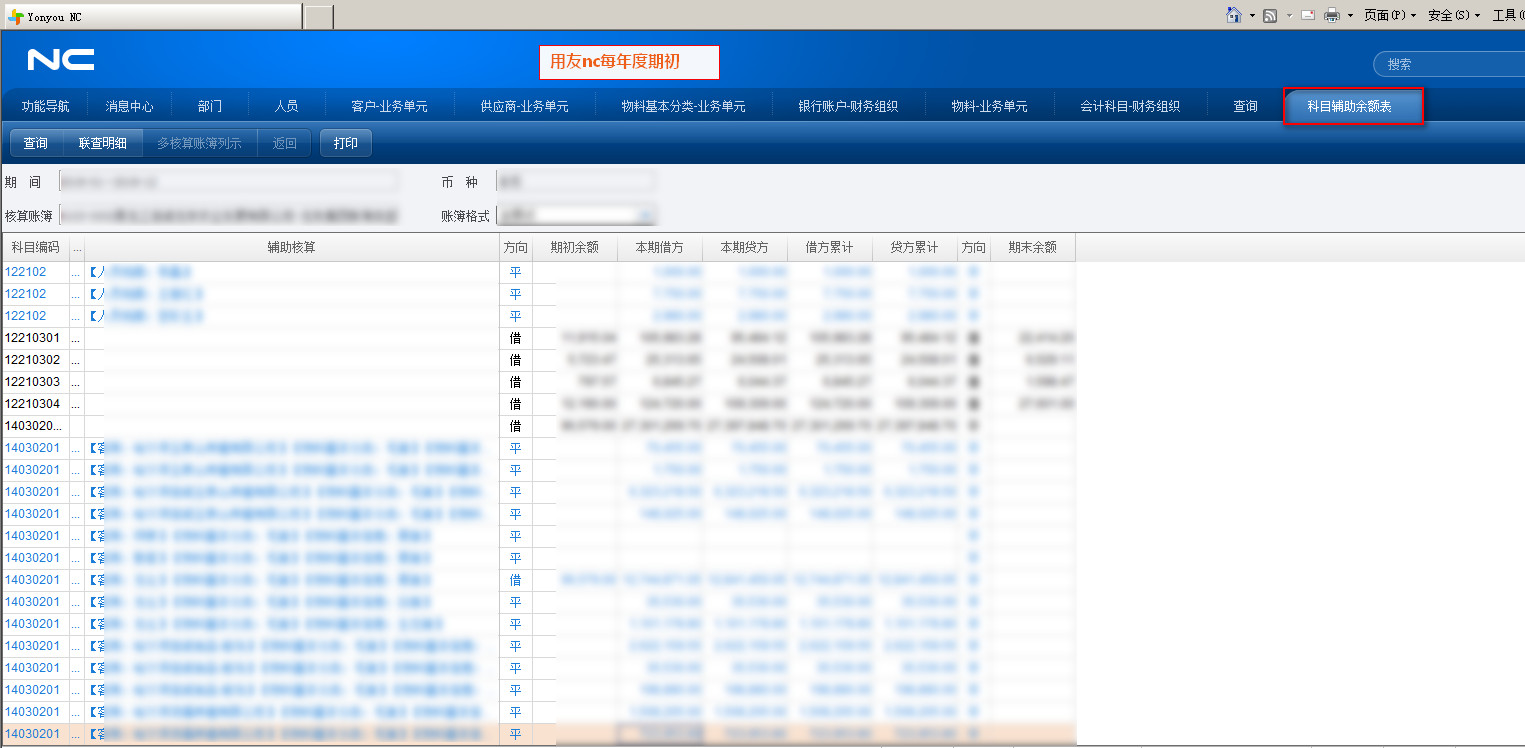The image size is (1525, 748).
Task: Click the Yonyou NC tab favicon
Action: click(x=16, y=17)
